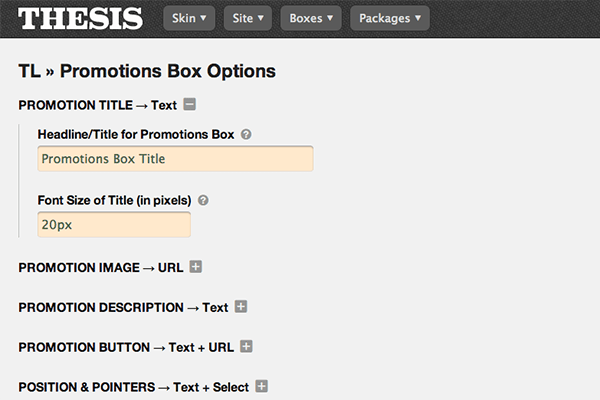Click the Font Size help question icon
Screen dimensions: 600x400
pos(203,200)
